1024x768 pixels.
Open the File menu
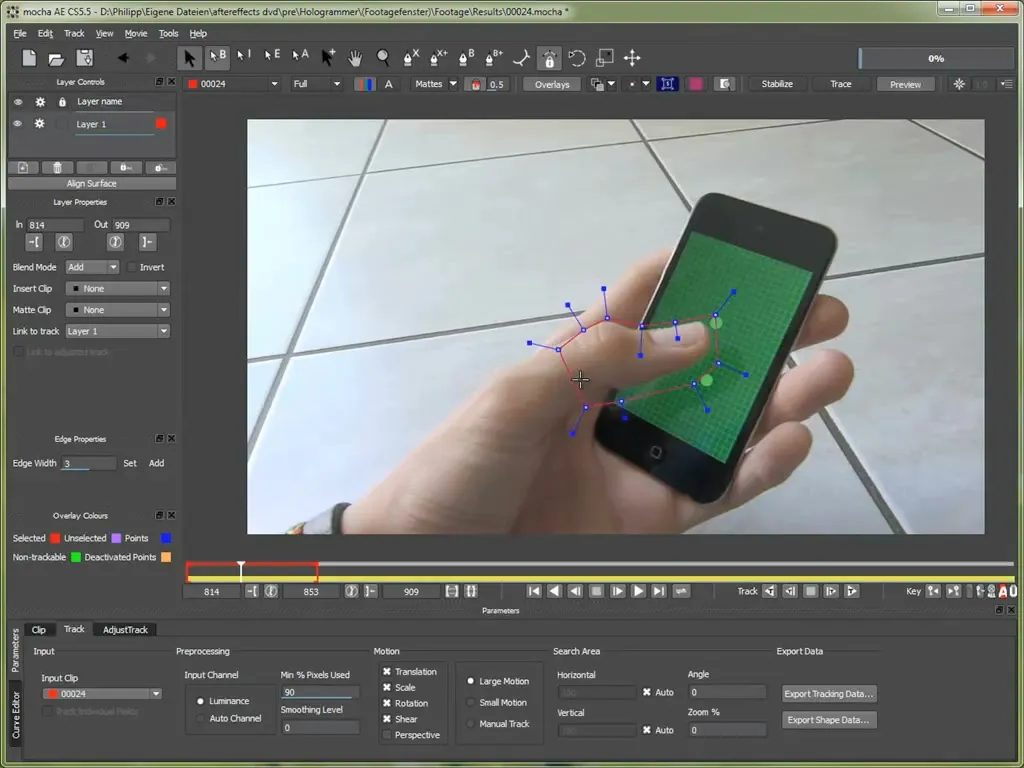[20, 33]
